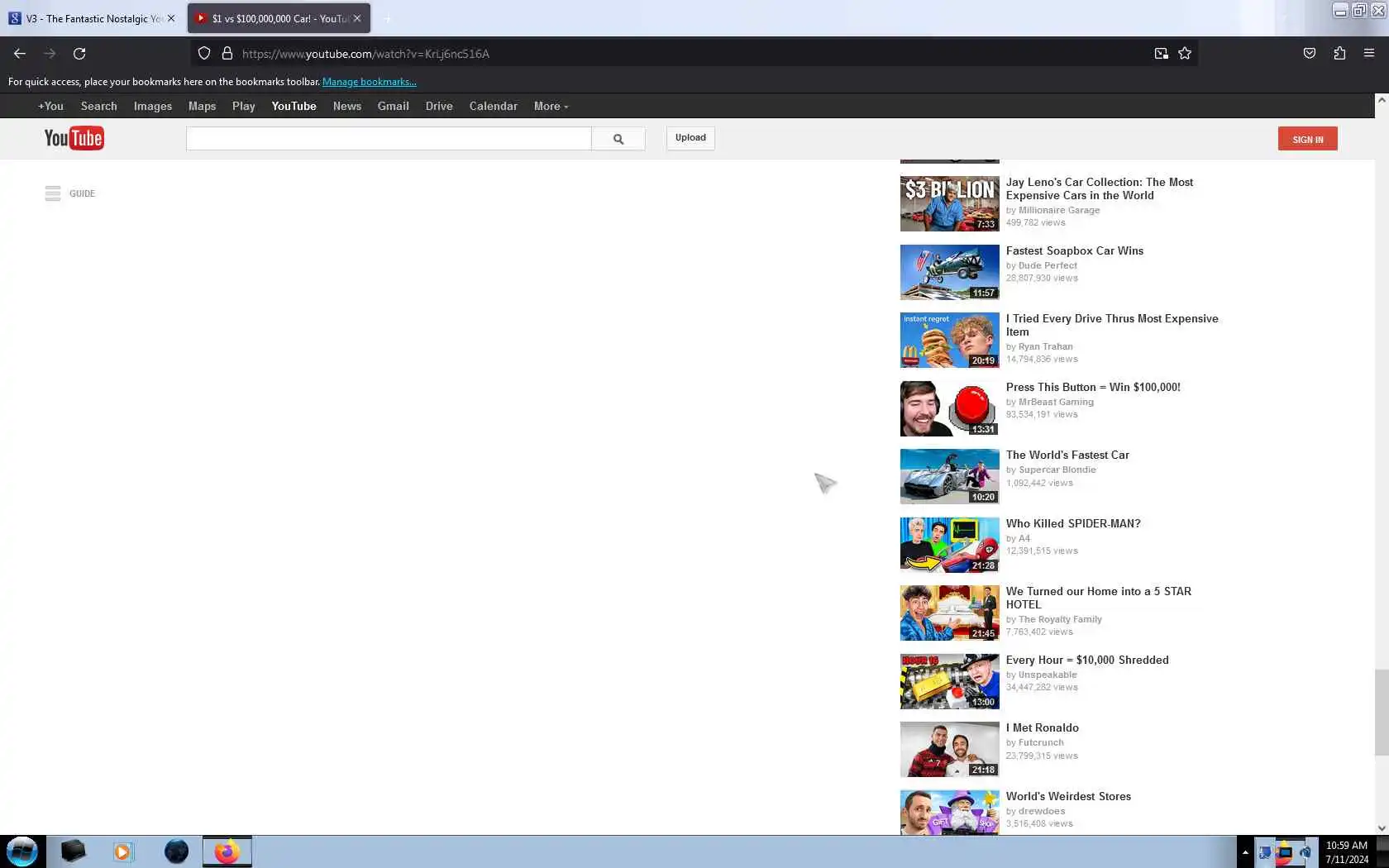This screenshot has width=1389, height=868.
Task: Click the browser address bar URL
Action: pyautogui.click(x=365, y=54)
